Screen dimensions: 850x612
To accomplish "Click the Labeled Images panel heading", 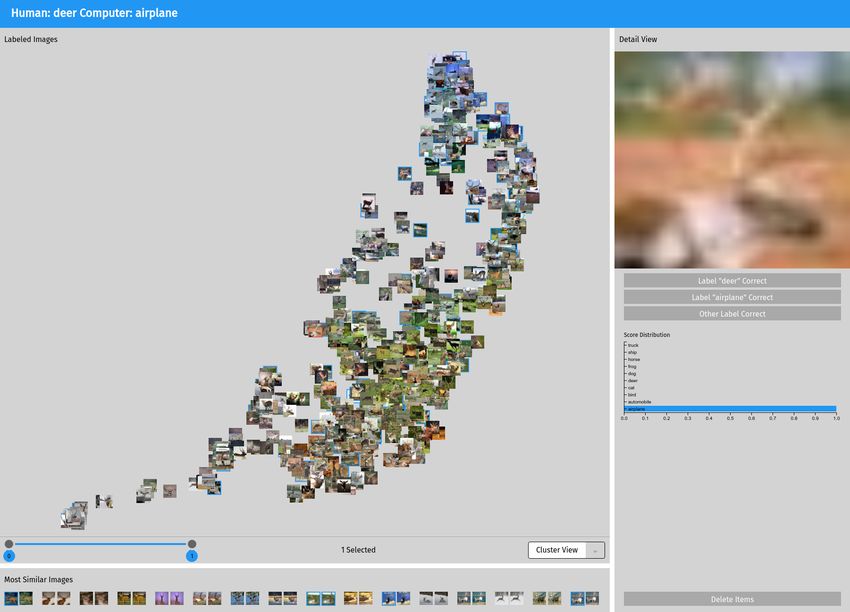I will pos(30,39).
